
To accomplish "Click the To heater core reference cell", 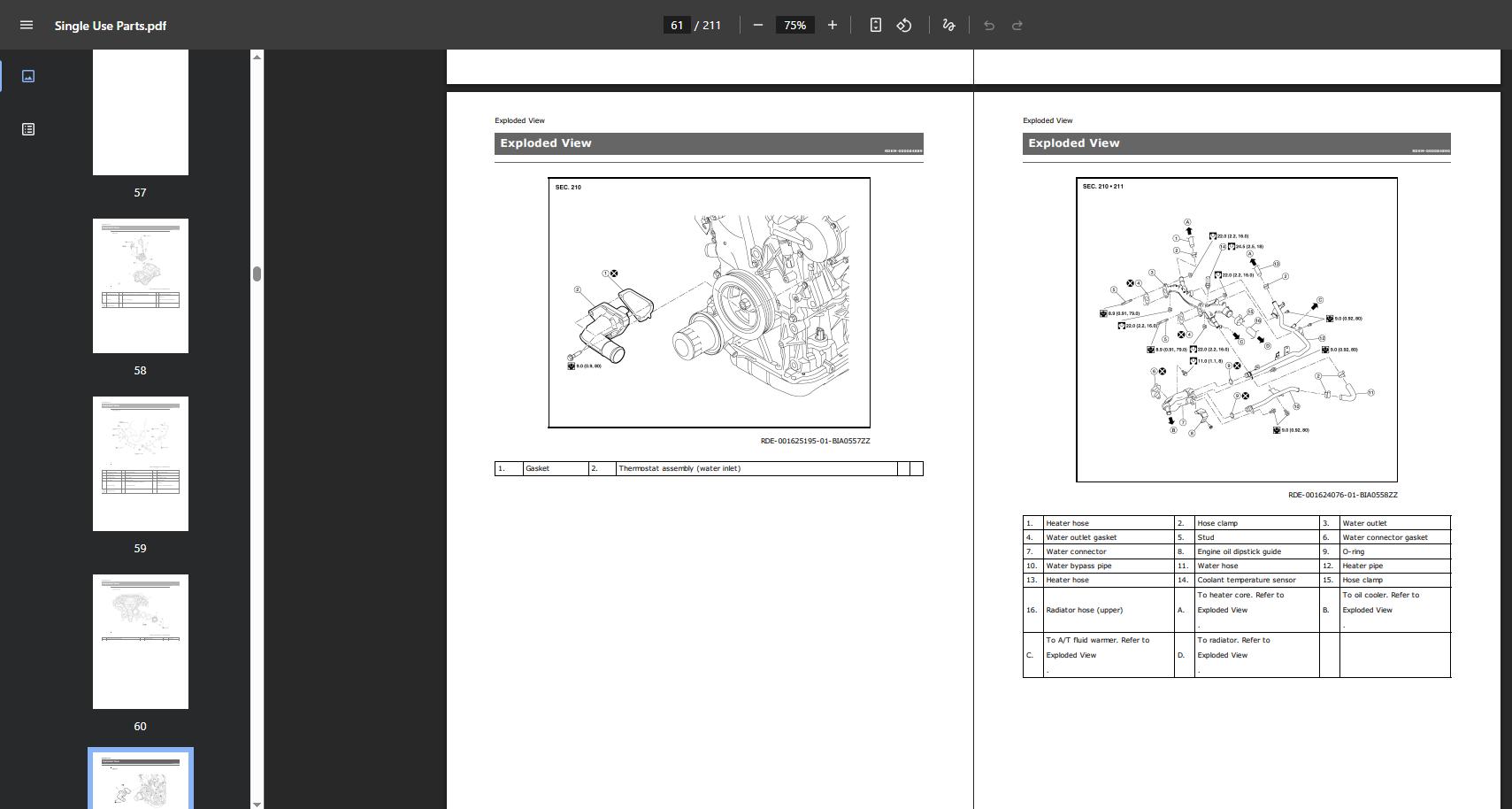I will click(1256, 610).
